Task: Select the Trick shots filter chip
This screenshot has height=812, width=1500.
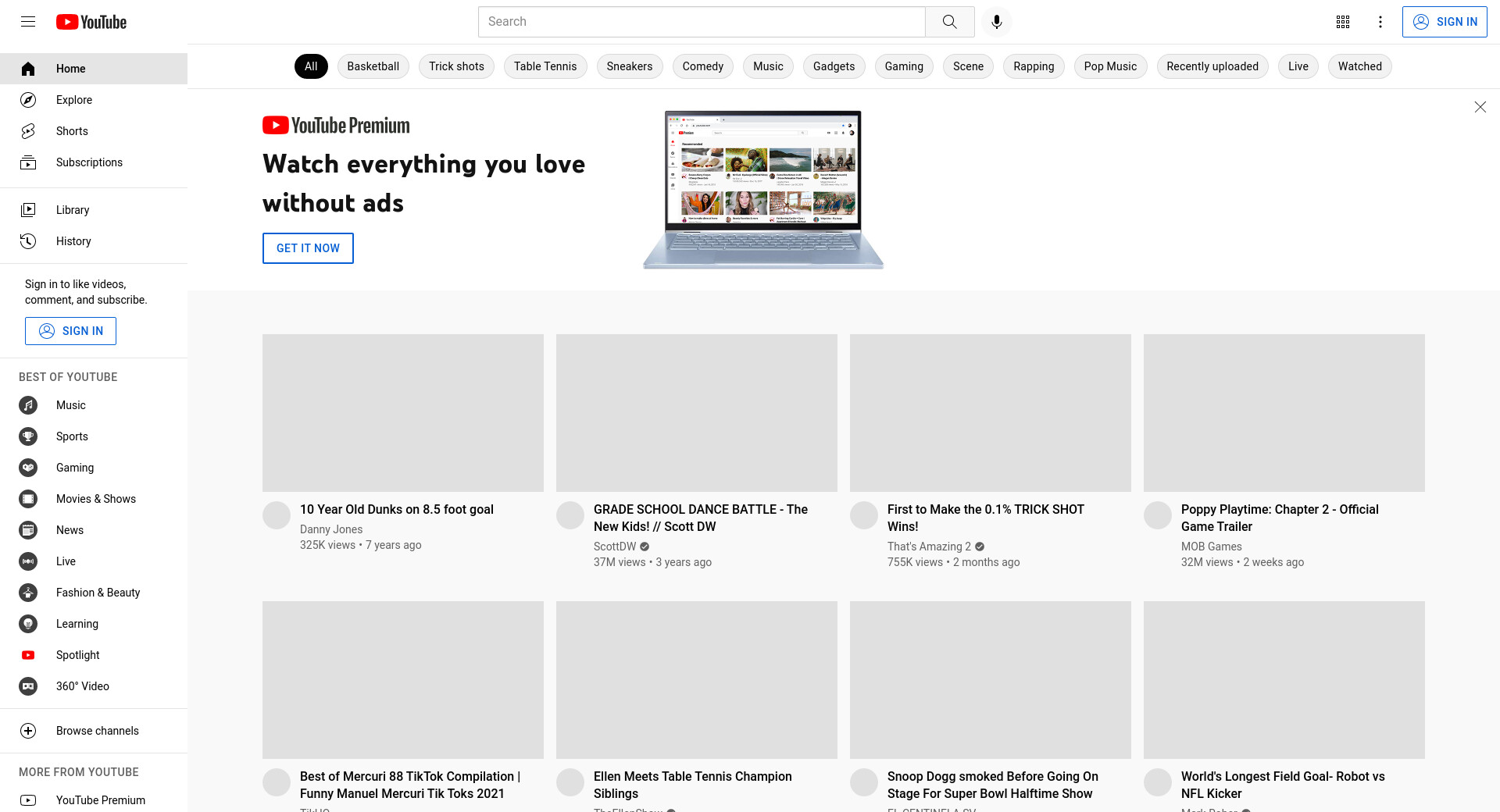Action: point(456,66)
